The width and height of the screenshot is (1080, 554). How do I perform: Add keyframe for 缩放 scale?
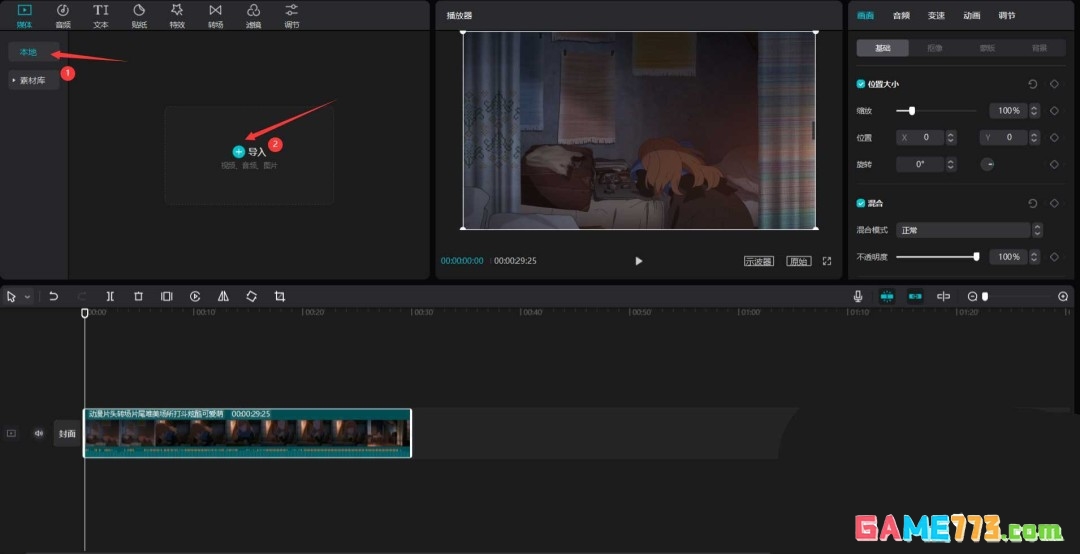tap(1054, 110)
